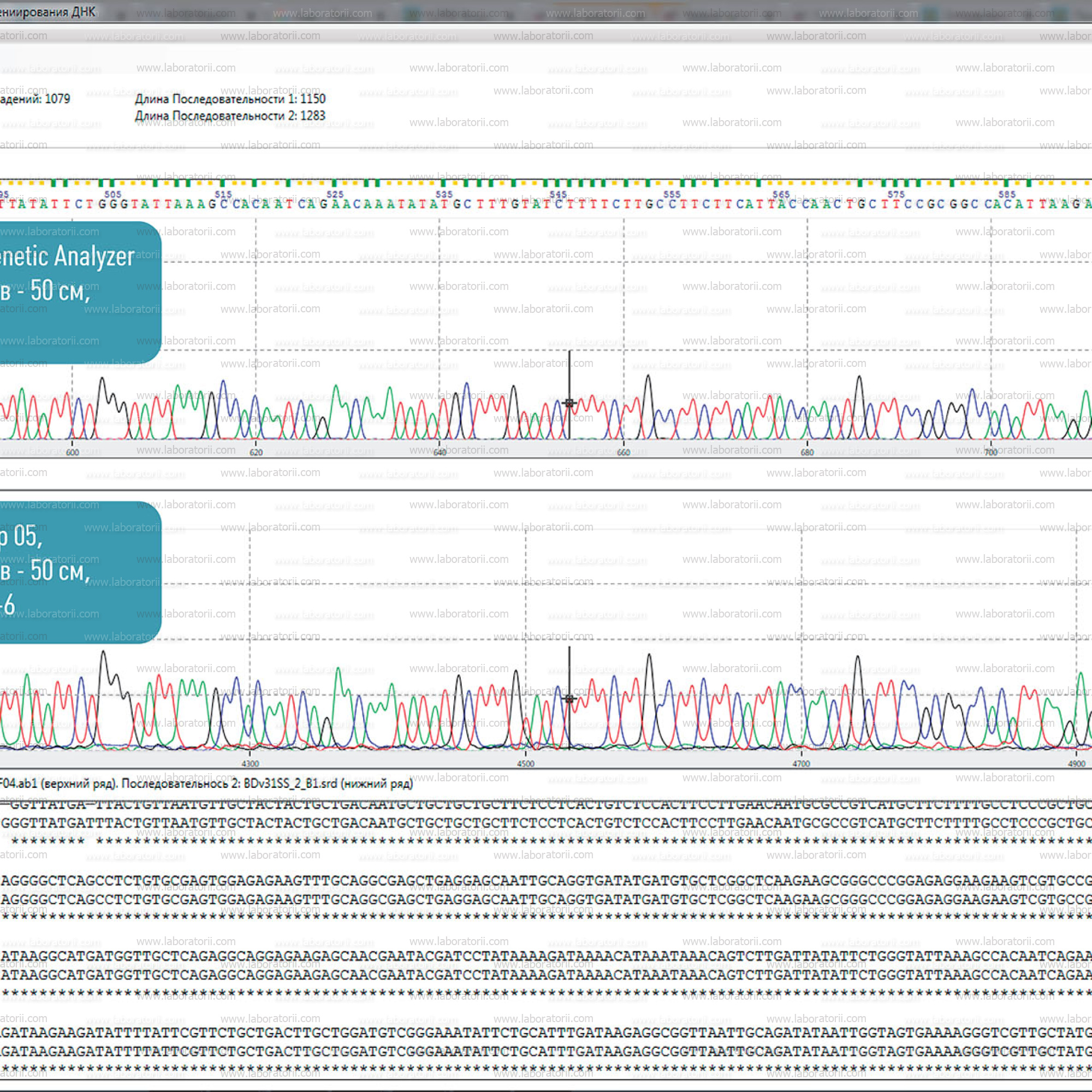This screenshot has height=1092, width=1092.
Task: Click position 585 on the base ruler
Action: [x=1007, y=194]
